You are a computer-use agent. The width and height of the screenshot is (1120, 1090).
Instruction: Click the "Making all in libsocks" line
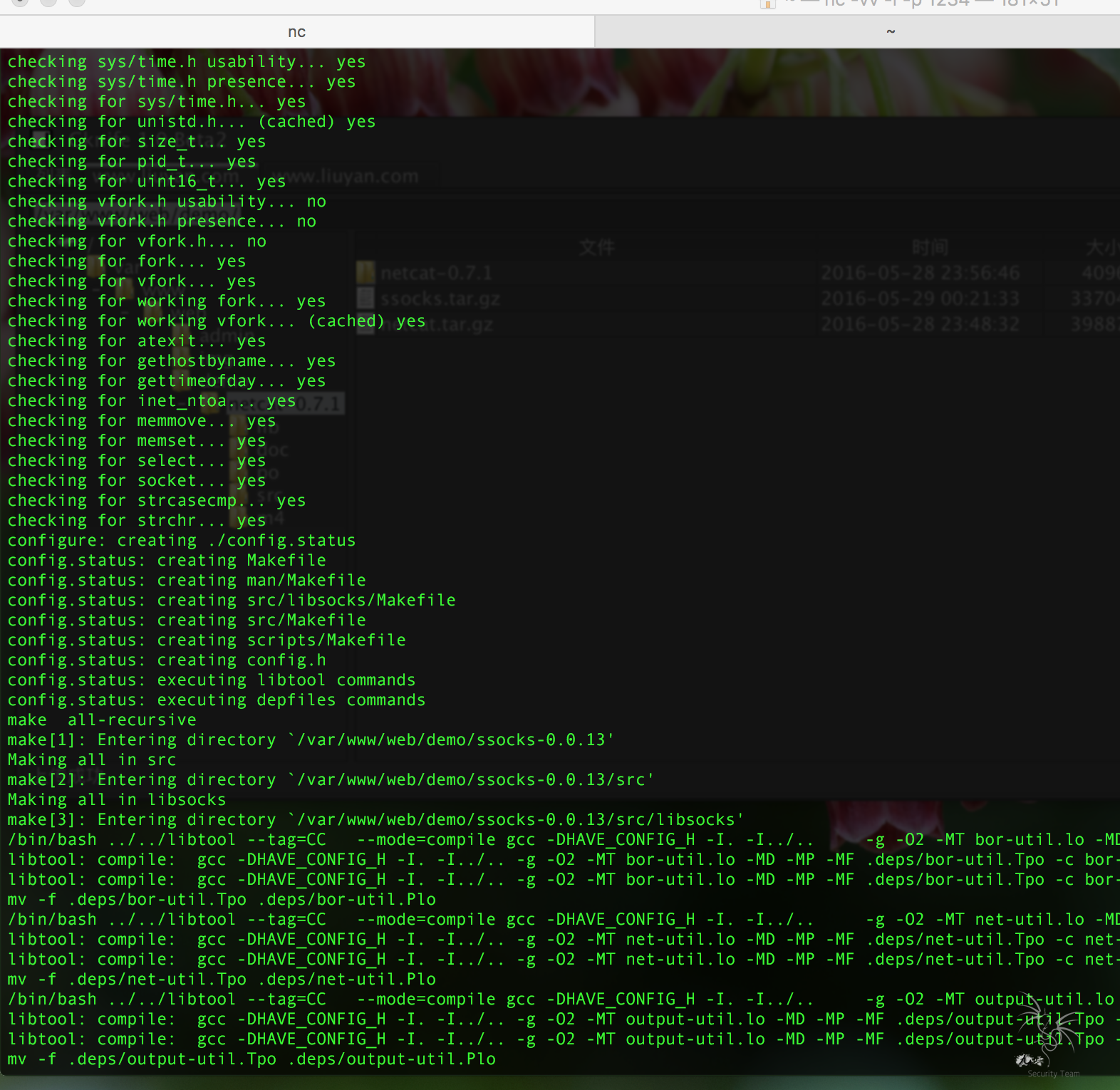coord(116,800)
